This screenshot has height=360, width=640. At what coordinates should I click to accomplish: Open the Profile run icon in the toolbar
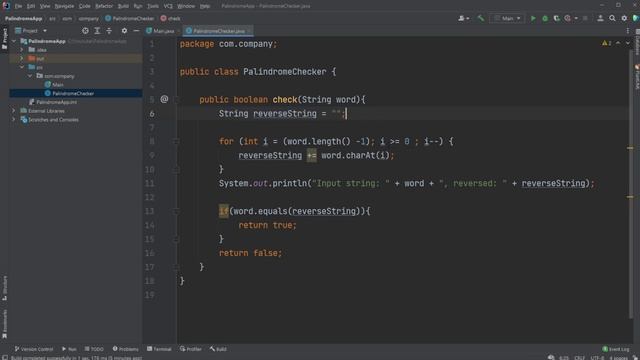pyautogui.click(x=568, y=18)
